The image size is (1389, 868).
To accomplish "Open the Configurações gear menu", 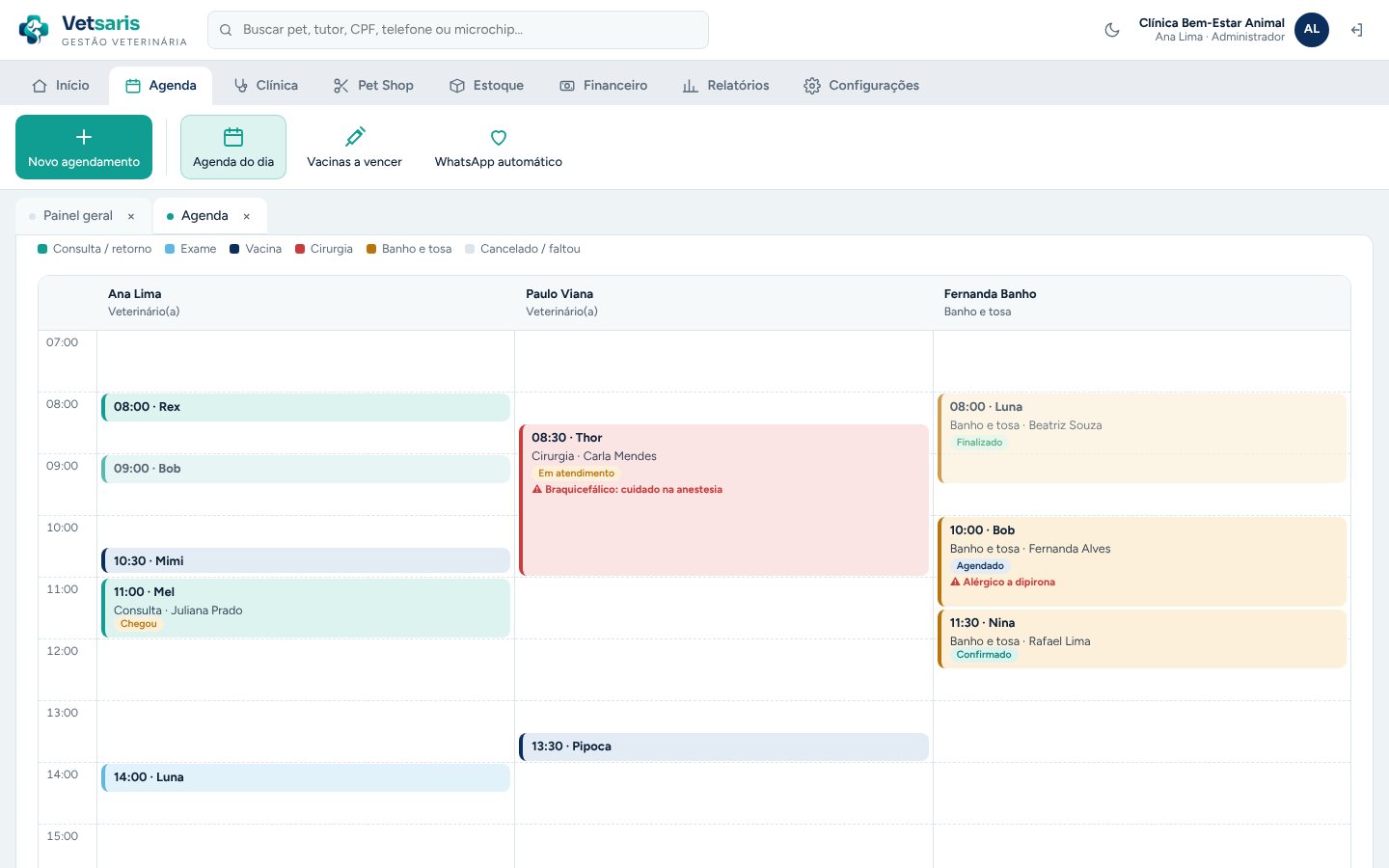I will coord(861,86).
